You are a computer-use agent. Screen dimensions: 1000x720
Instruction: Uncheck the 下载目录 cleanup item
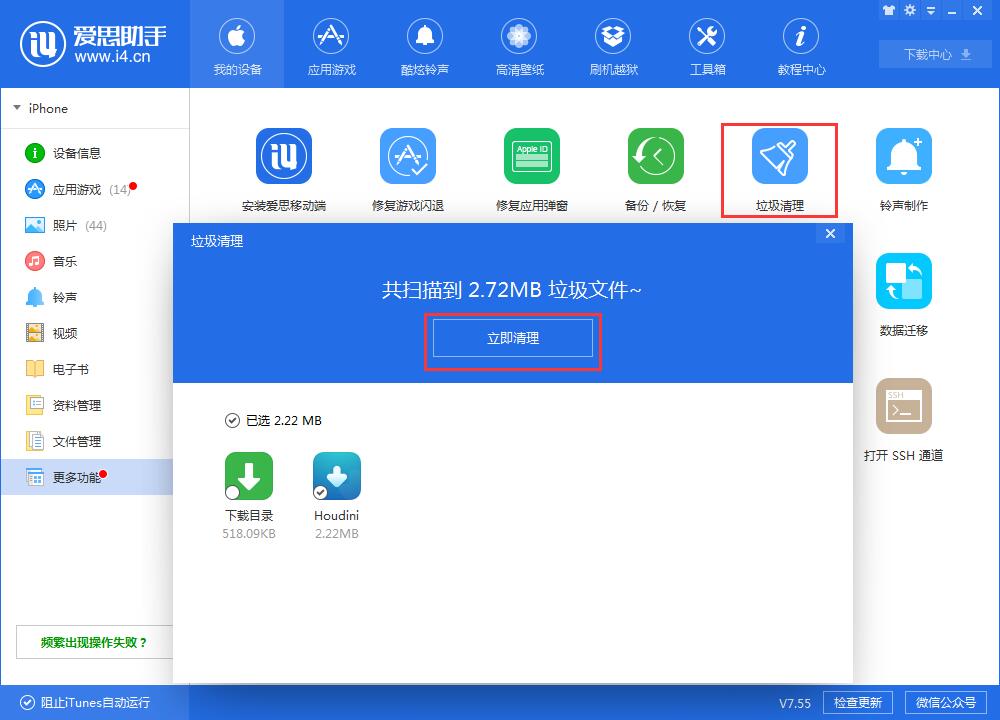click(x=231, y=490)
